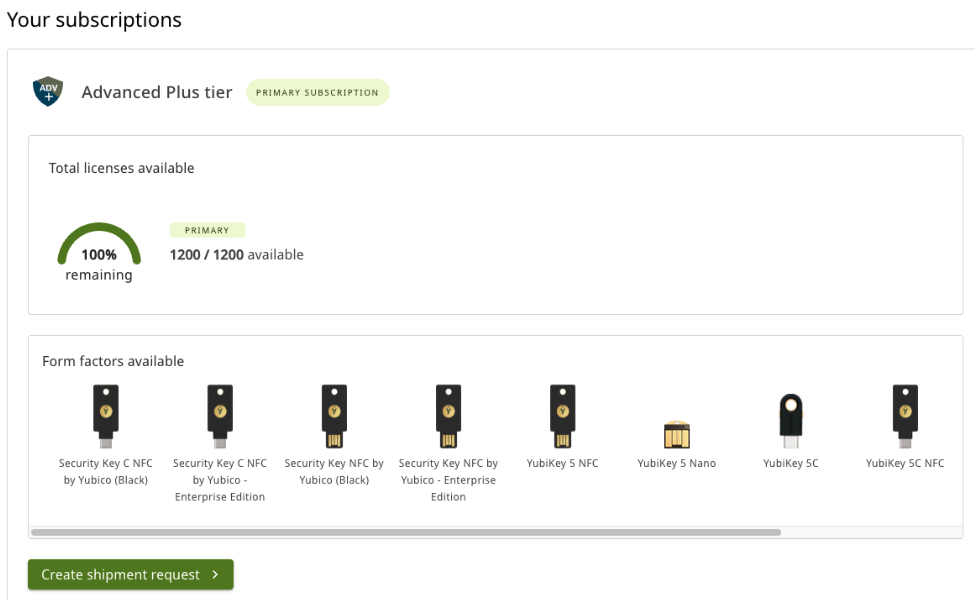Click the 'Advanced Plus tier' title
This screenshot has width=977, height=601.
pyautogui.click(x=157, y=92)
